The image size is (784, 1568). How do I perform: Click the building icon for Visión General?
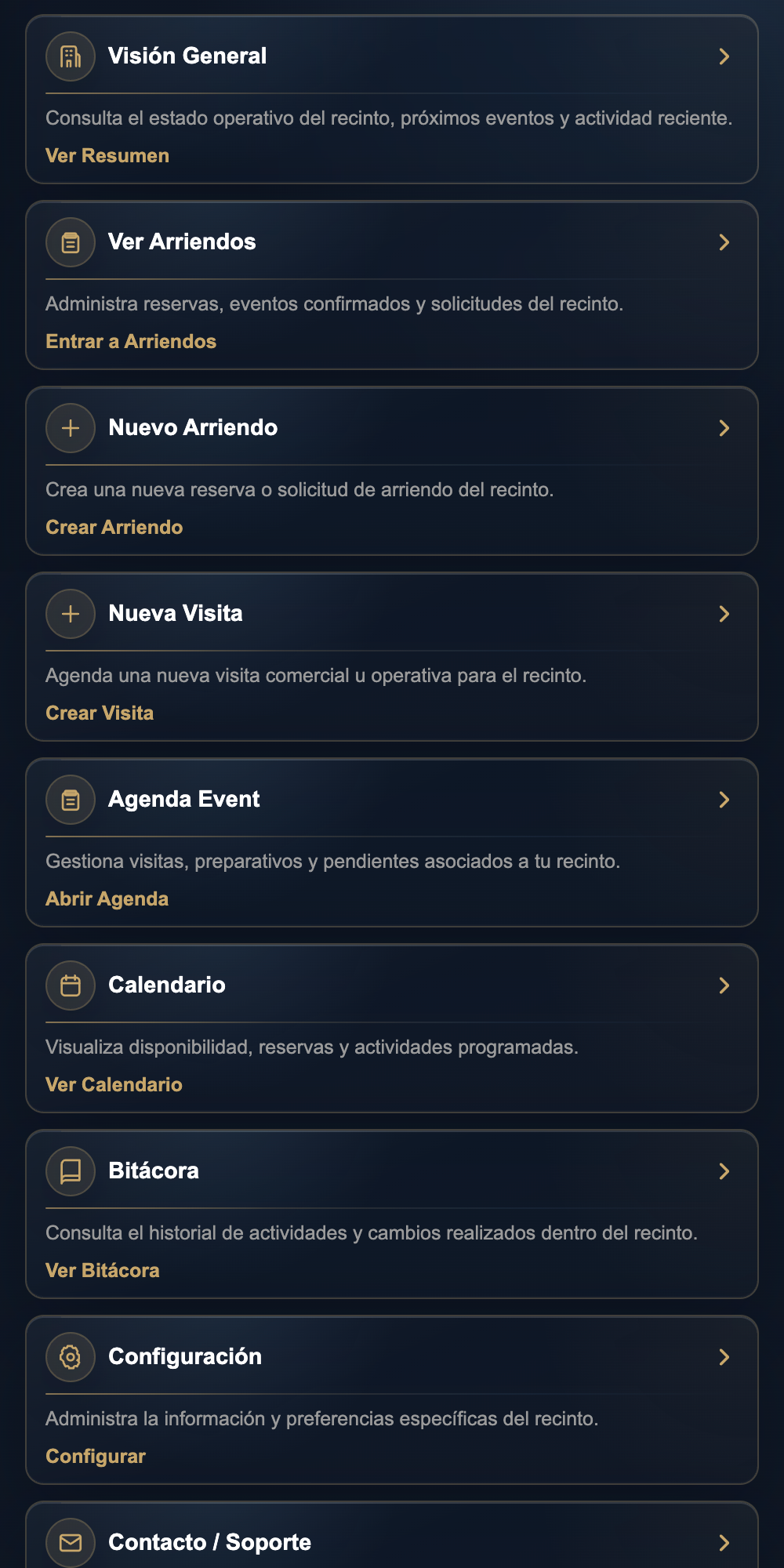click(x=71, y=56)
